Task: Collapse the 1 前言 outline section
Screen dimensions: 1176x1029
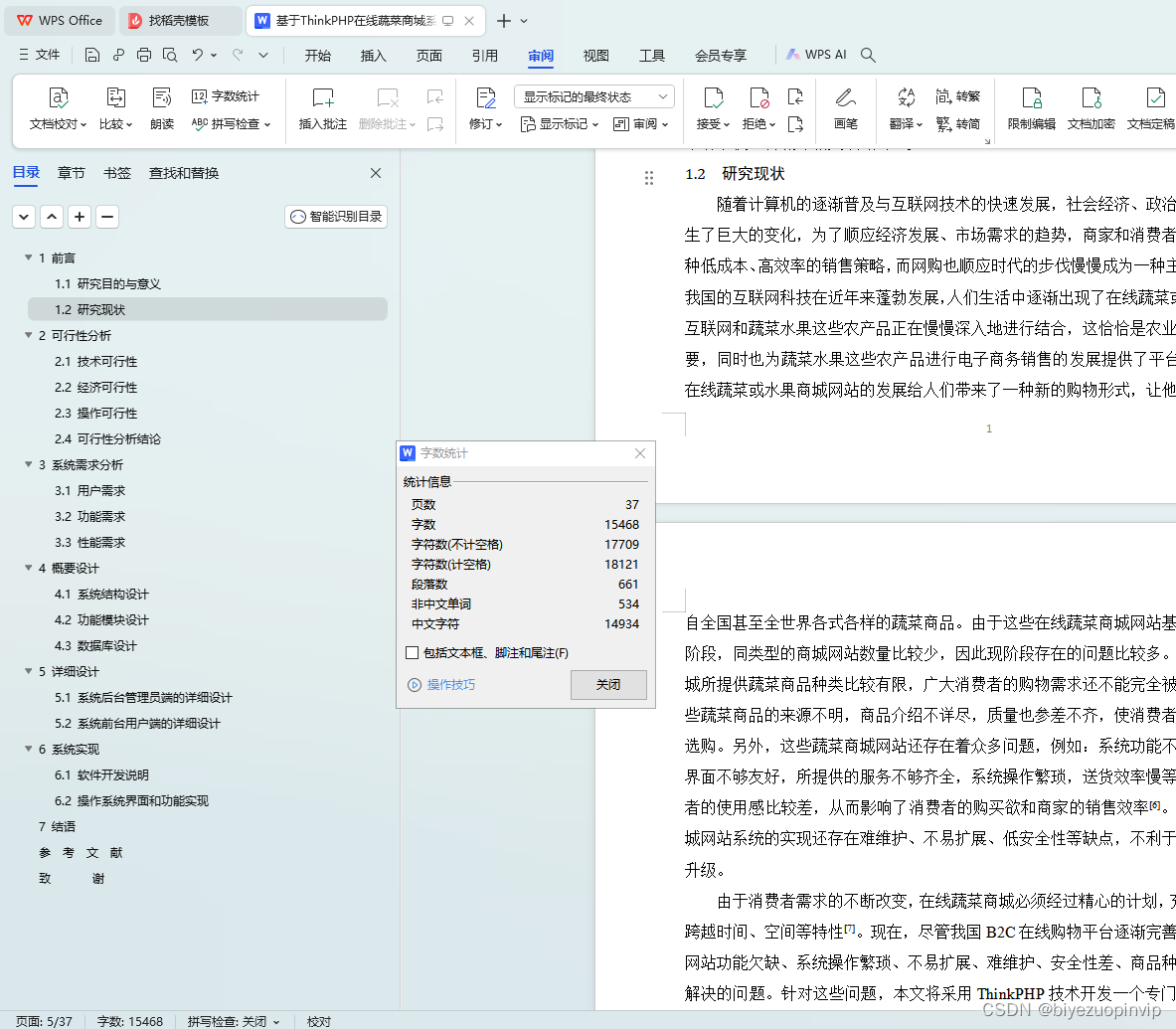Action: [29, 257]
